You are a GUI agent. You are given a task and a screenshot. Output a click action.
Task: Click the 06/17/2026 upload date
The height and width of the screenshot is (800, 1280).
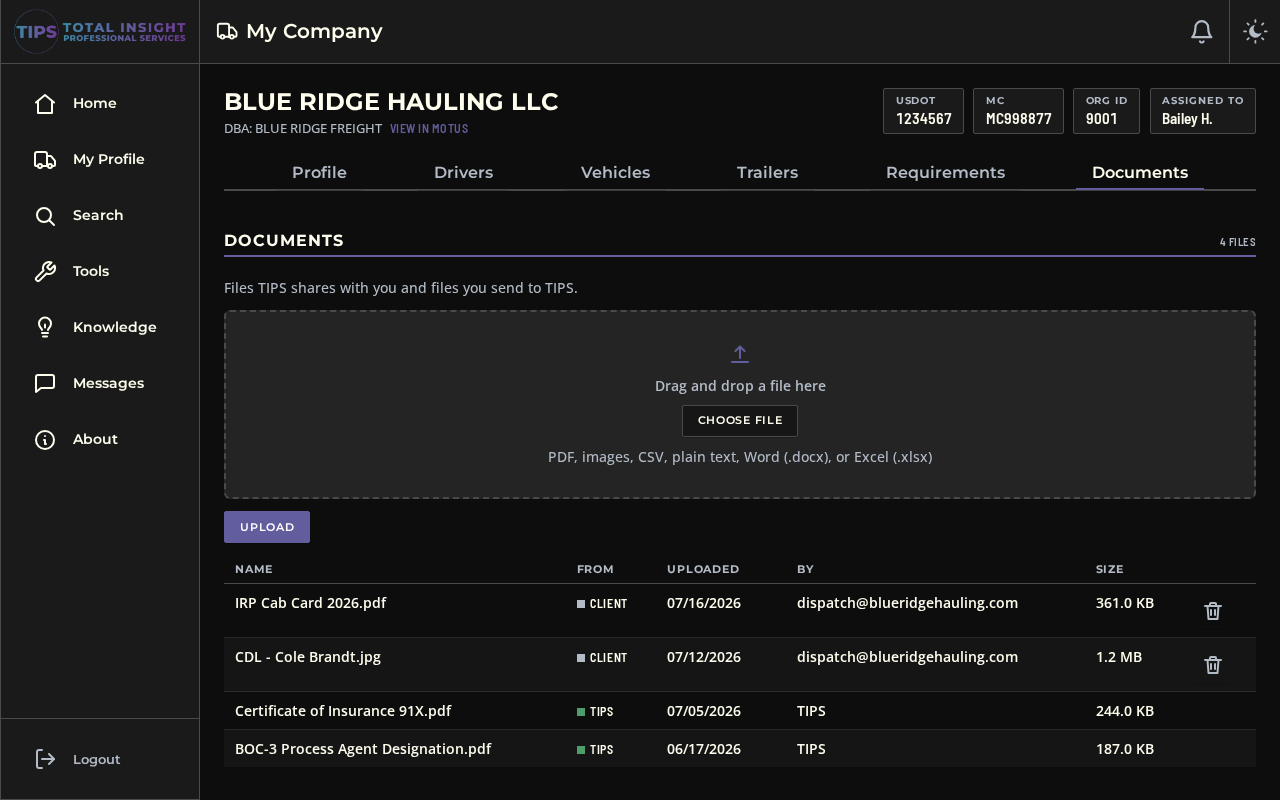[704, 749]
